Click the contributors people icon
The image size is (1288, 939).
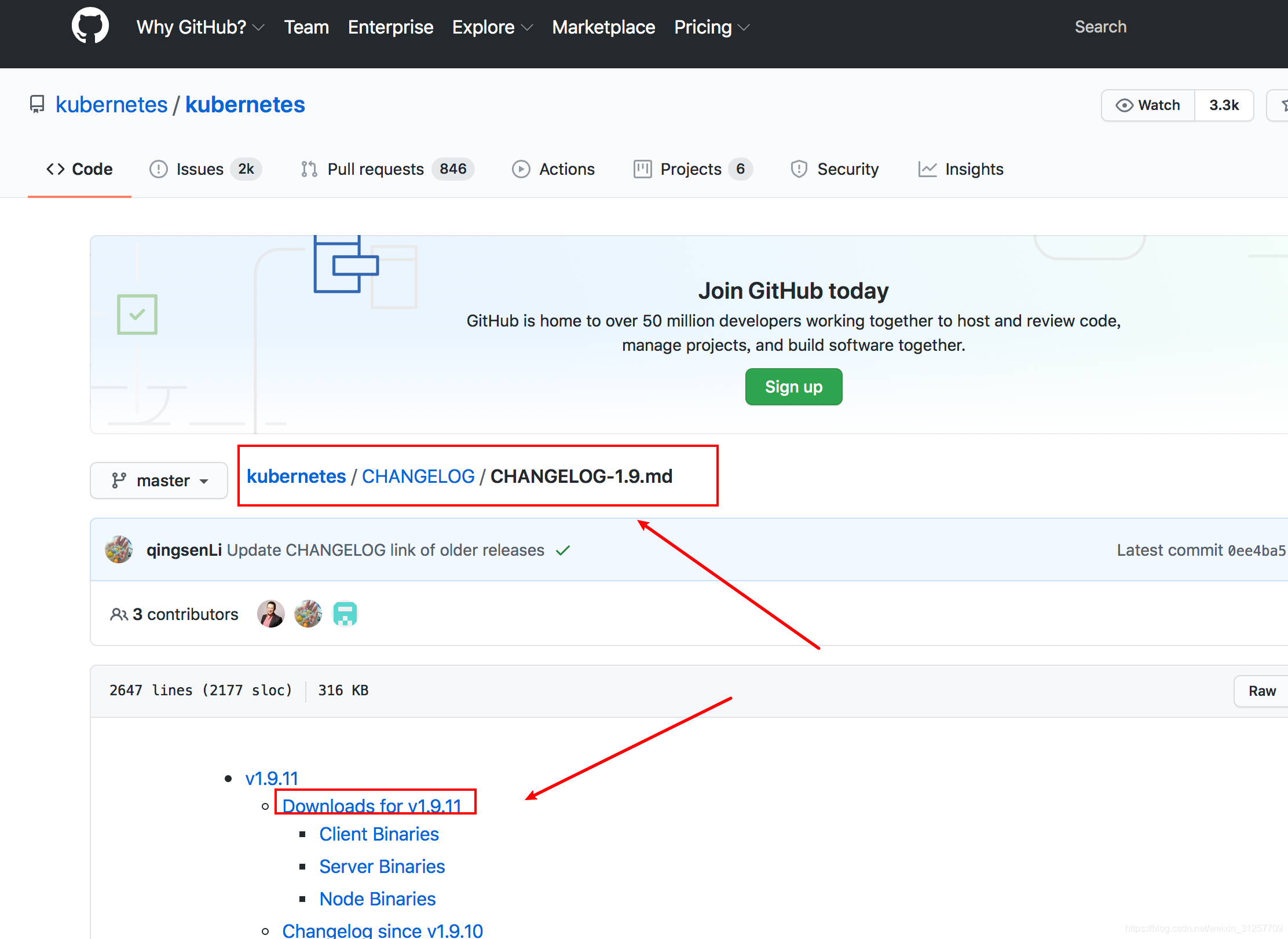pyautogui.click(x=119, y=614)
